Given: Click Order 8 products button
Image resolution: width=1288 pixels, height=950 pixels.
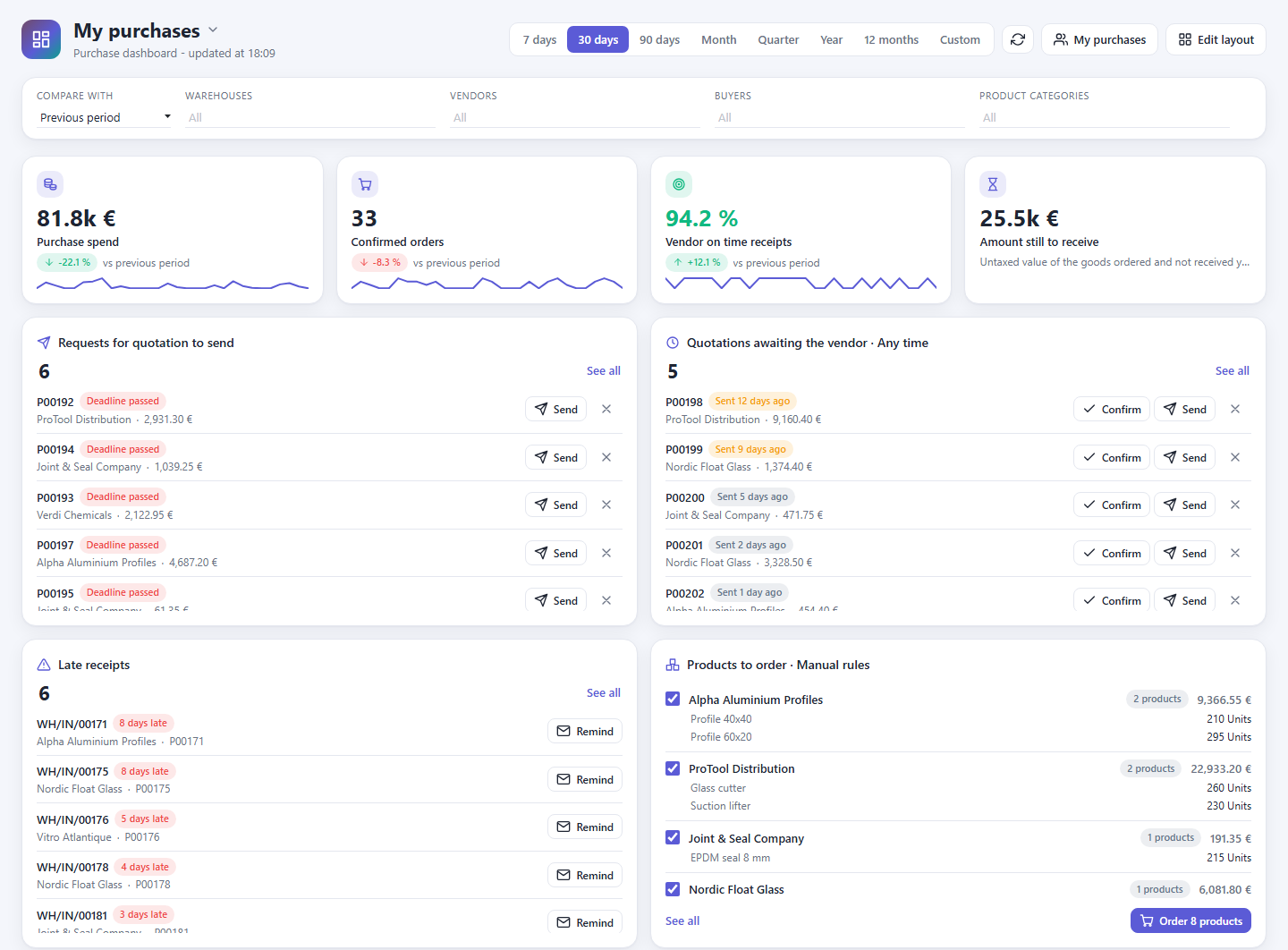Looking at the screenshot, I should (1191, 920).
